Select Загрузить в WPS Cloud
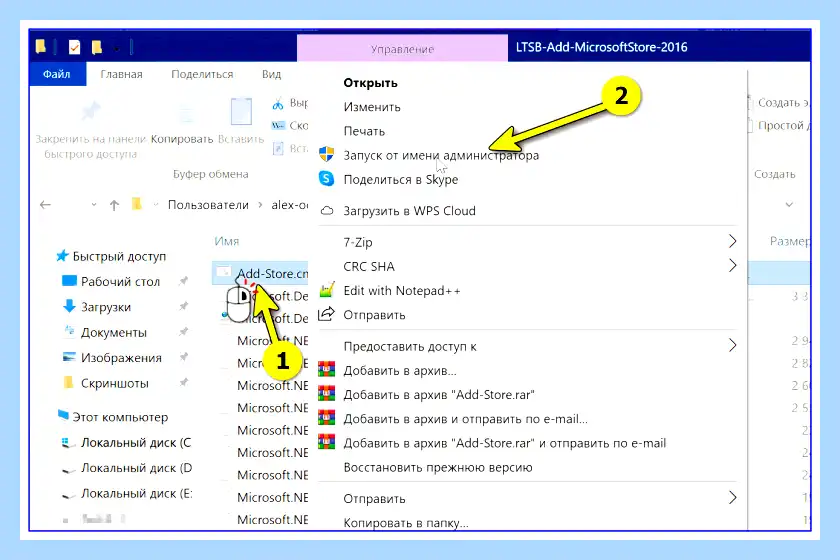Screen dimensions: 840x560 click(x=409, y=211)
